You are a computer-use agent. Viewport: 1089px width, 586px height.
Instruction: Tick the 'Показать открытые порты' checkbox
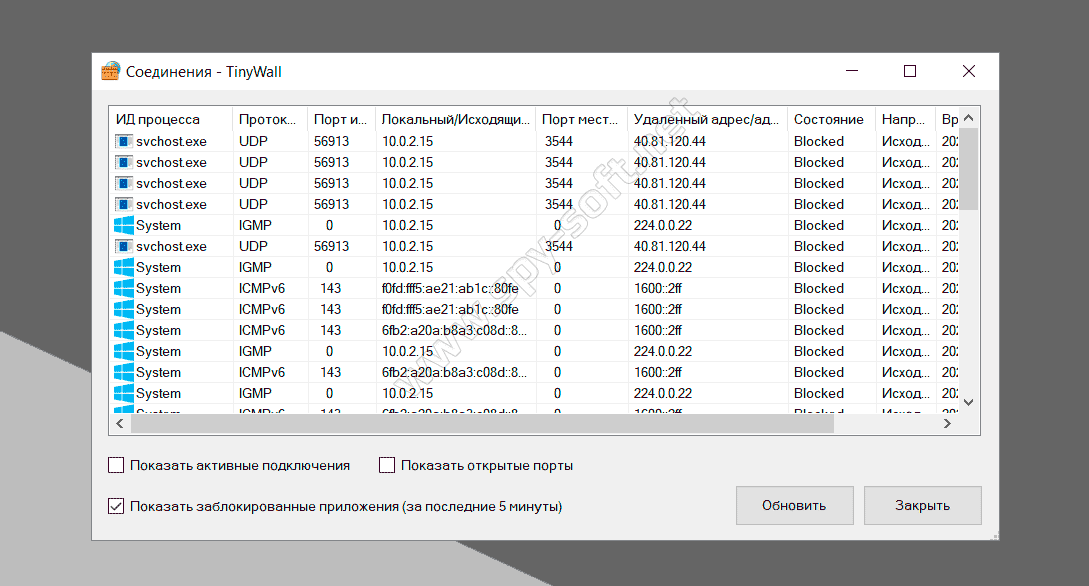(387, 465)
